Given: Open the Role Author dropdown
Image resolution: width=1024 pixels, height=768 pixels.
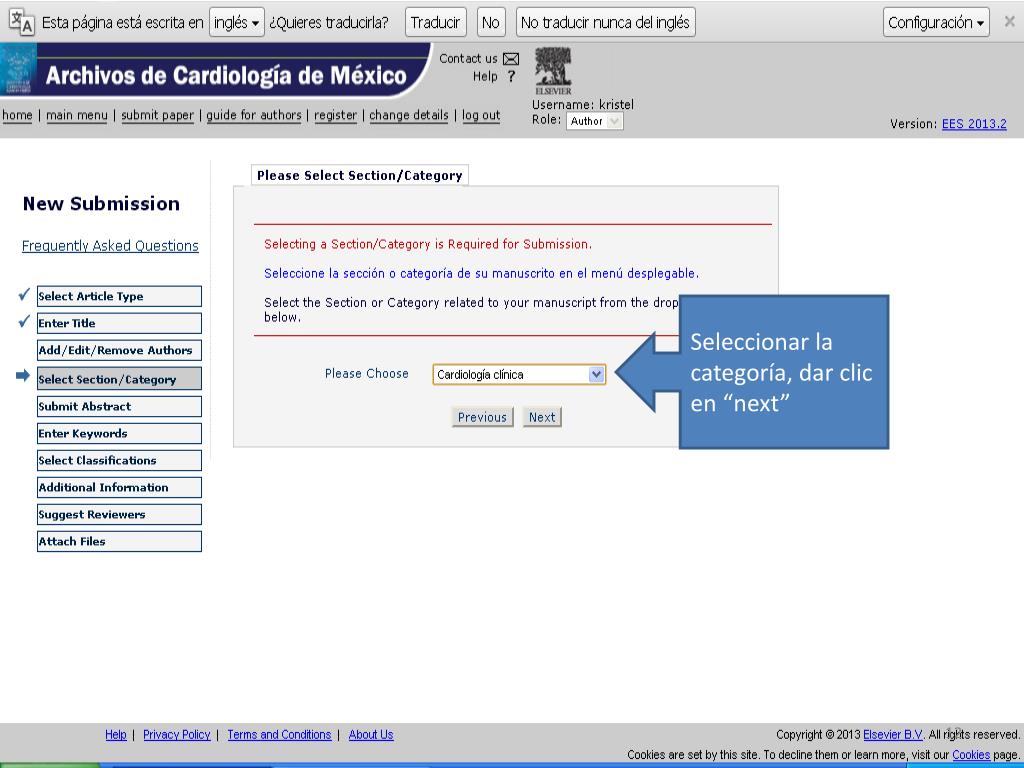Looking at the screenshot, I should (x=594, y=121).
